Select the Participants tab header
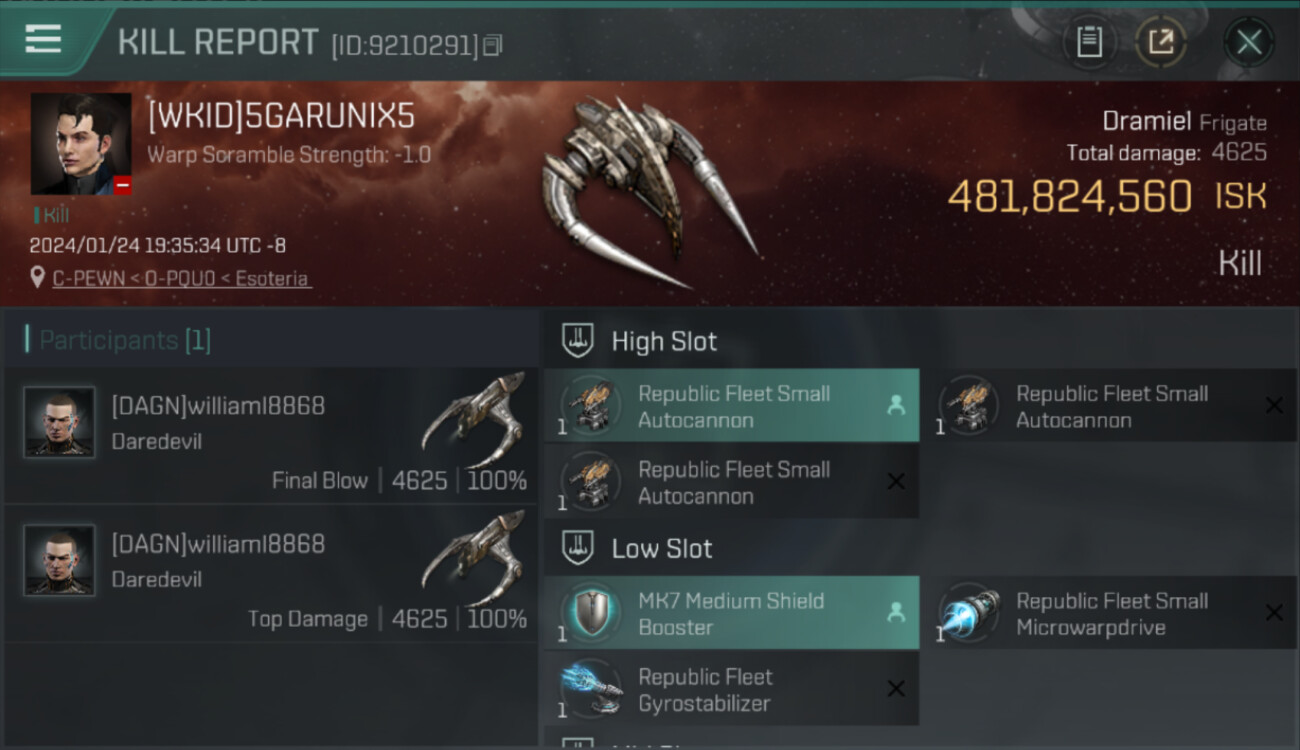 118,340
